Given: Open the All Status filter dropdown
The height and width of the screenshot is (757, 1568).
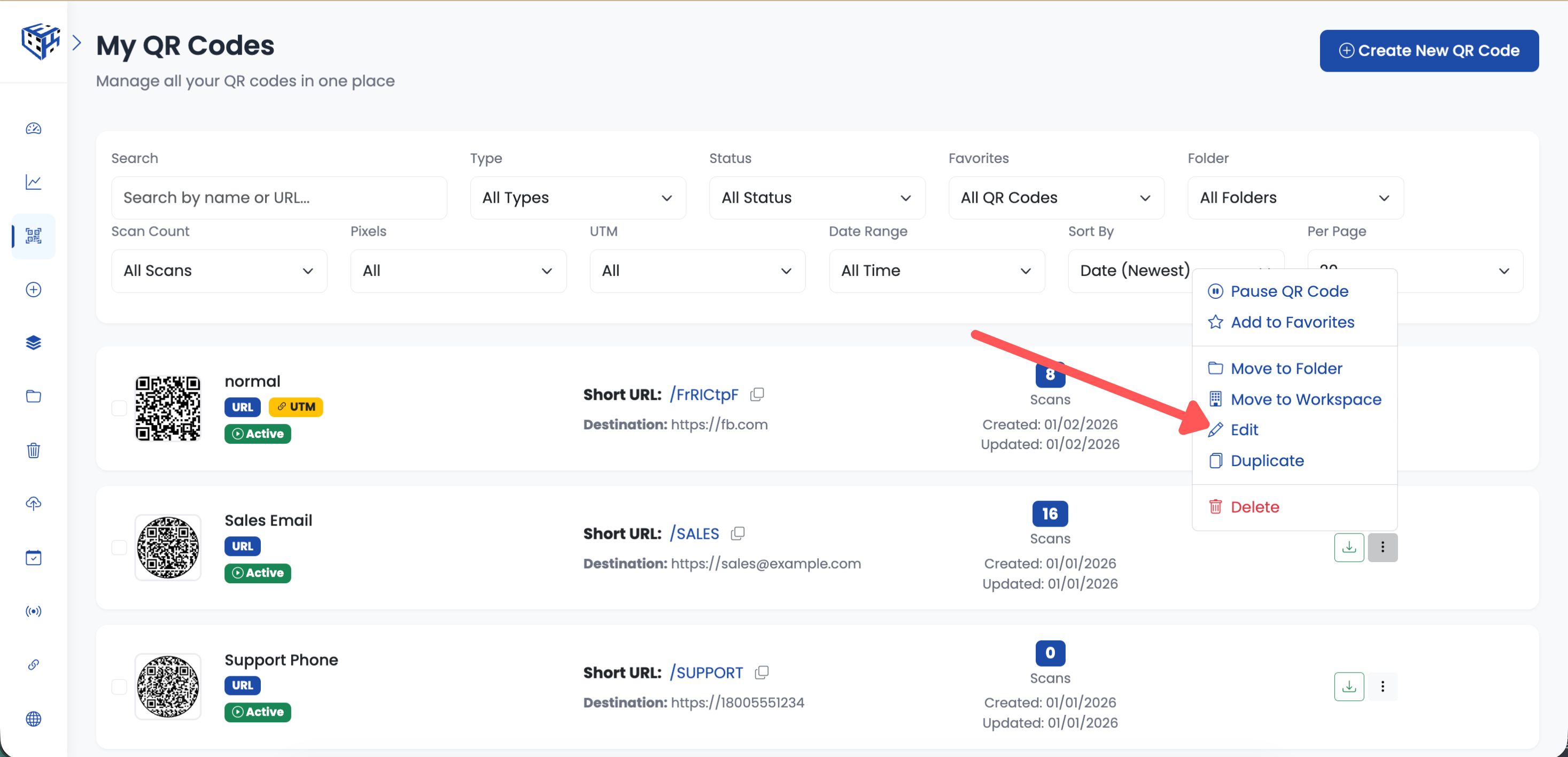Looking at the screenshot, I should click(x=816, y=198).
